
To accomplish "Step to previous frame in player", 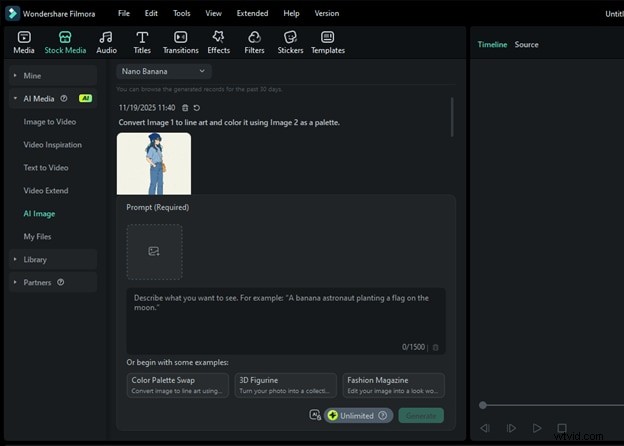I will 485,428.
